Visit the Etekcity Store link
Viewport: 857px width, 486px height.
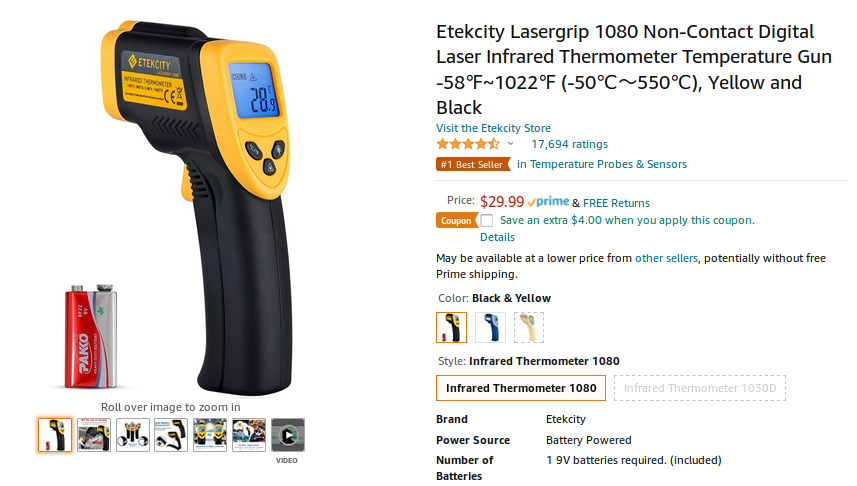point(493,128)
